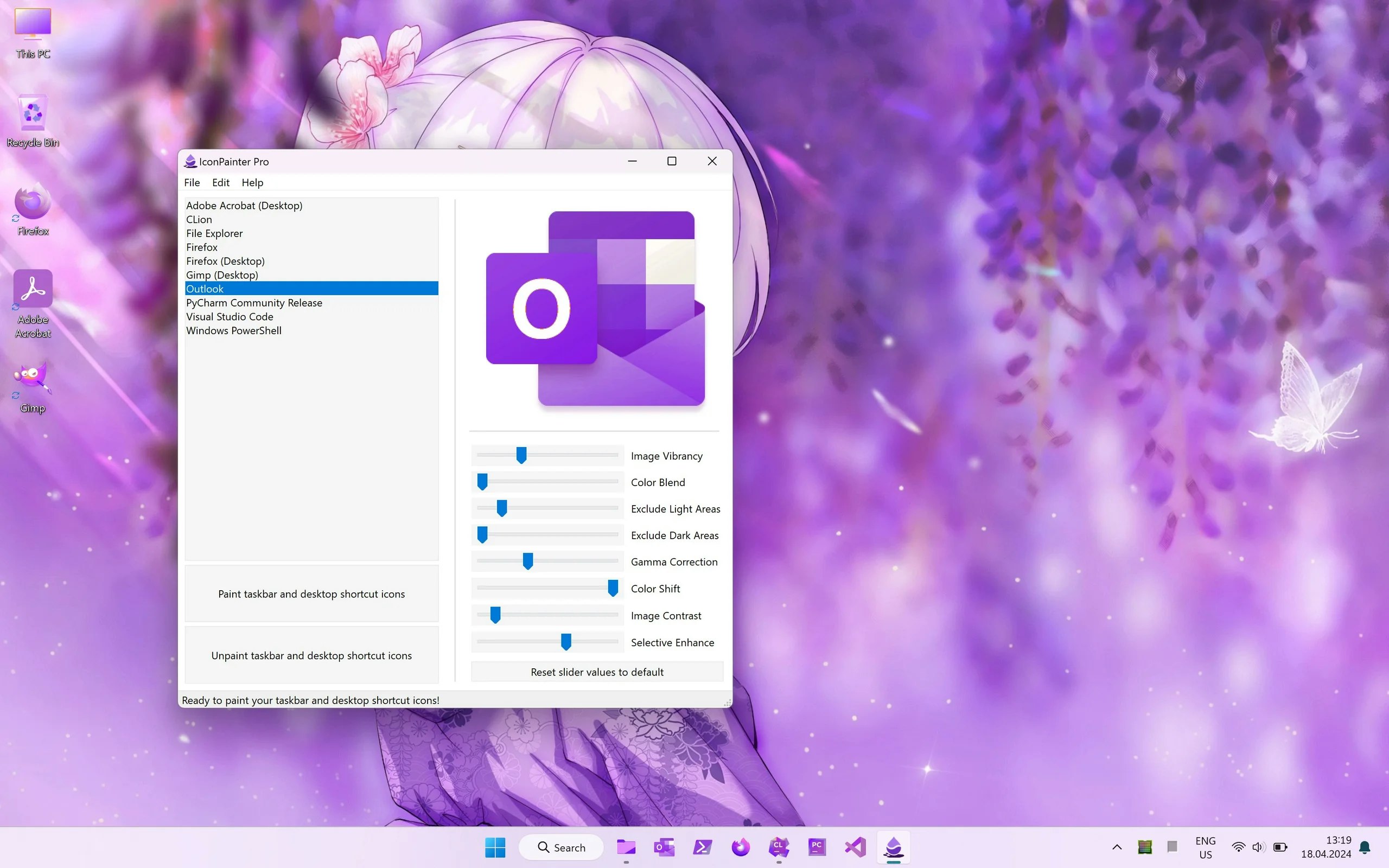This screenshot has width=1389, height=868.
Task: Show hidden system tray icons
Action: coord(1117,847)
